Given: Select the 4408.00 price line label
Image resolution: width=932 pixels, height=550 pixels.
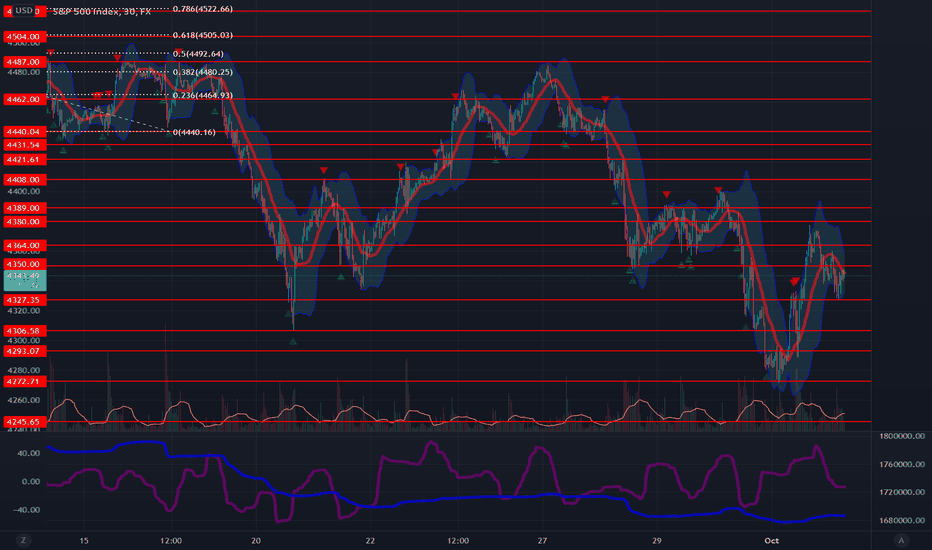Looking at the screenshot, I should coord(24,179).
